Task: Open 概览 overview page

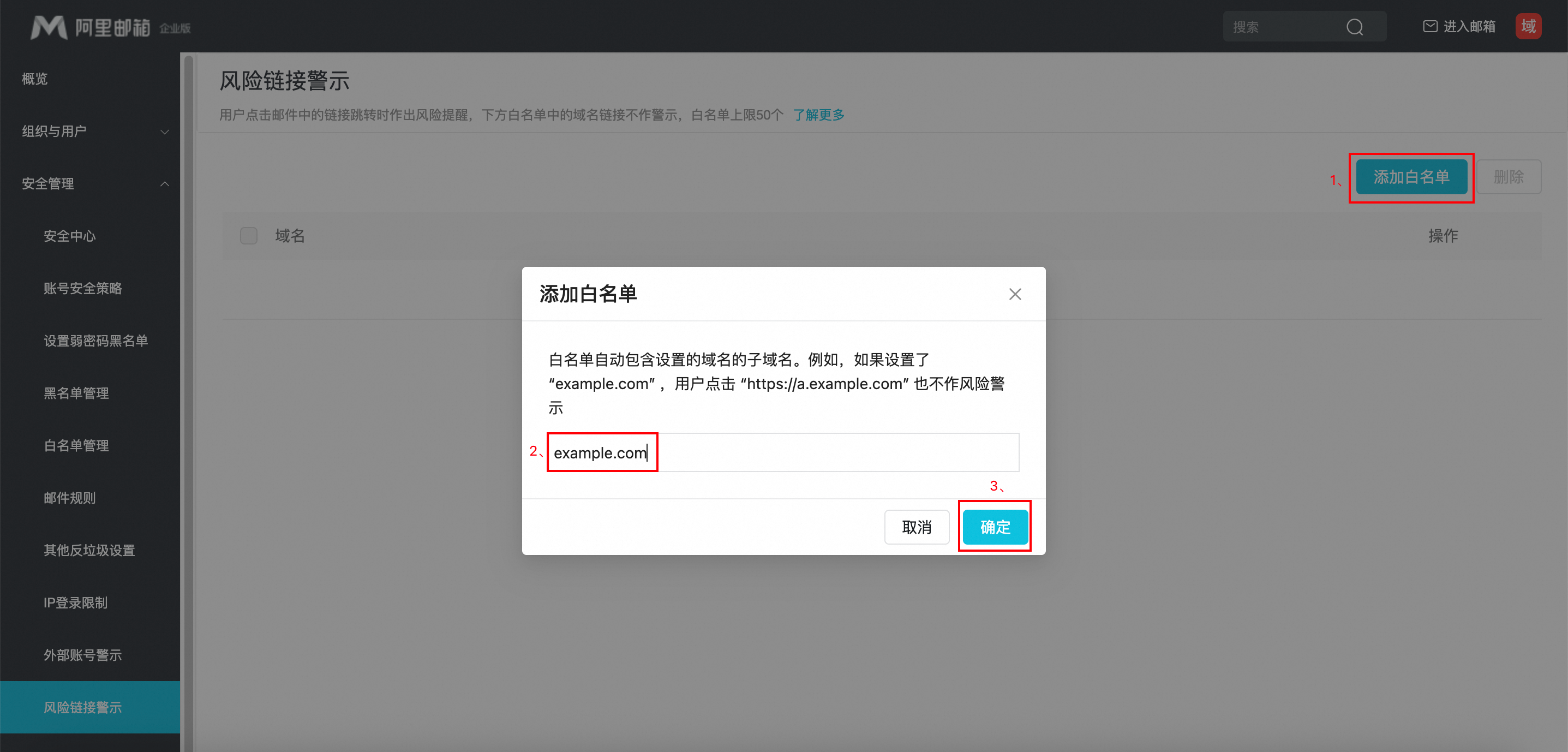Action: pos(35,79)
